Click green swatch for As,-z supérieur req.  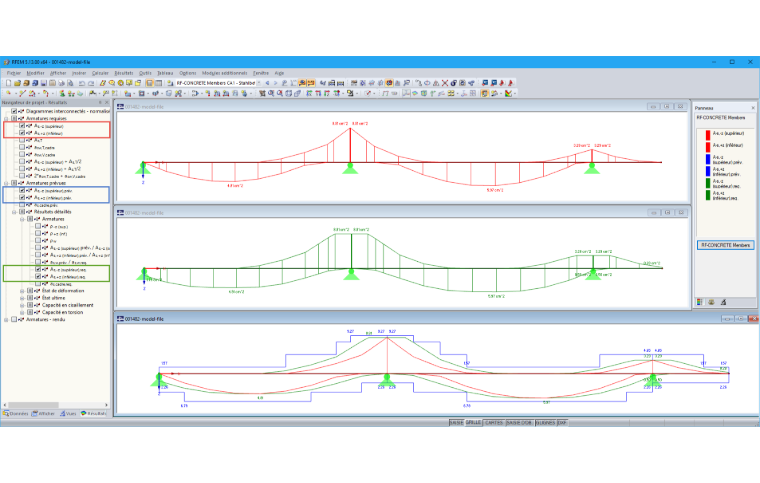tap(708, 183)
